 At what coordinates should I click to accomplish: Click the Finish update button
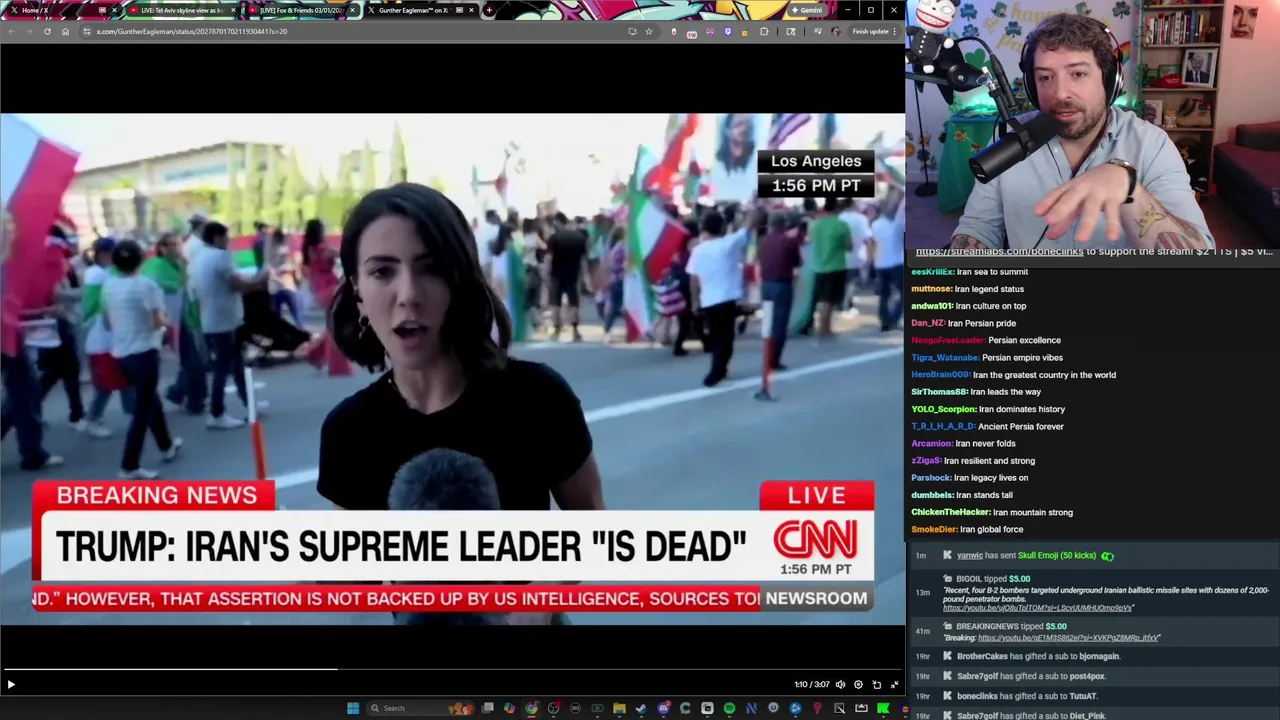(870, 31)
